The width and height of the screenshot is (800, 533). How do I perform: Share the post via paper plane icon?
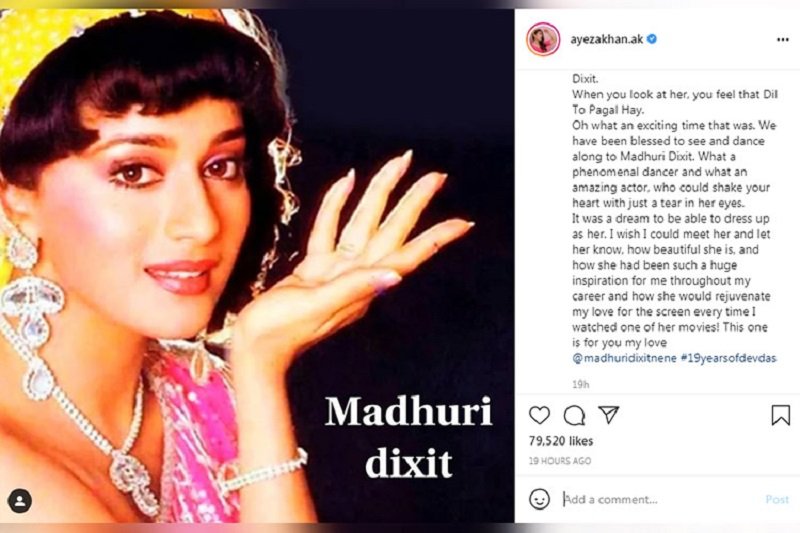(x=609, y=415)
